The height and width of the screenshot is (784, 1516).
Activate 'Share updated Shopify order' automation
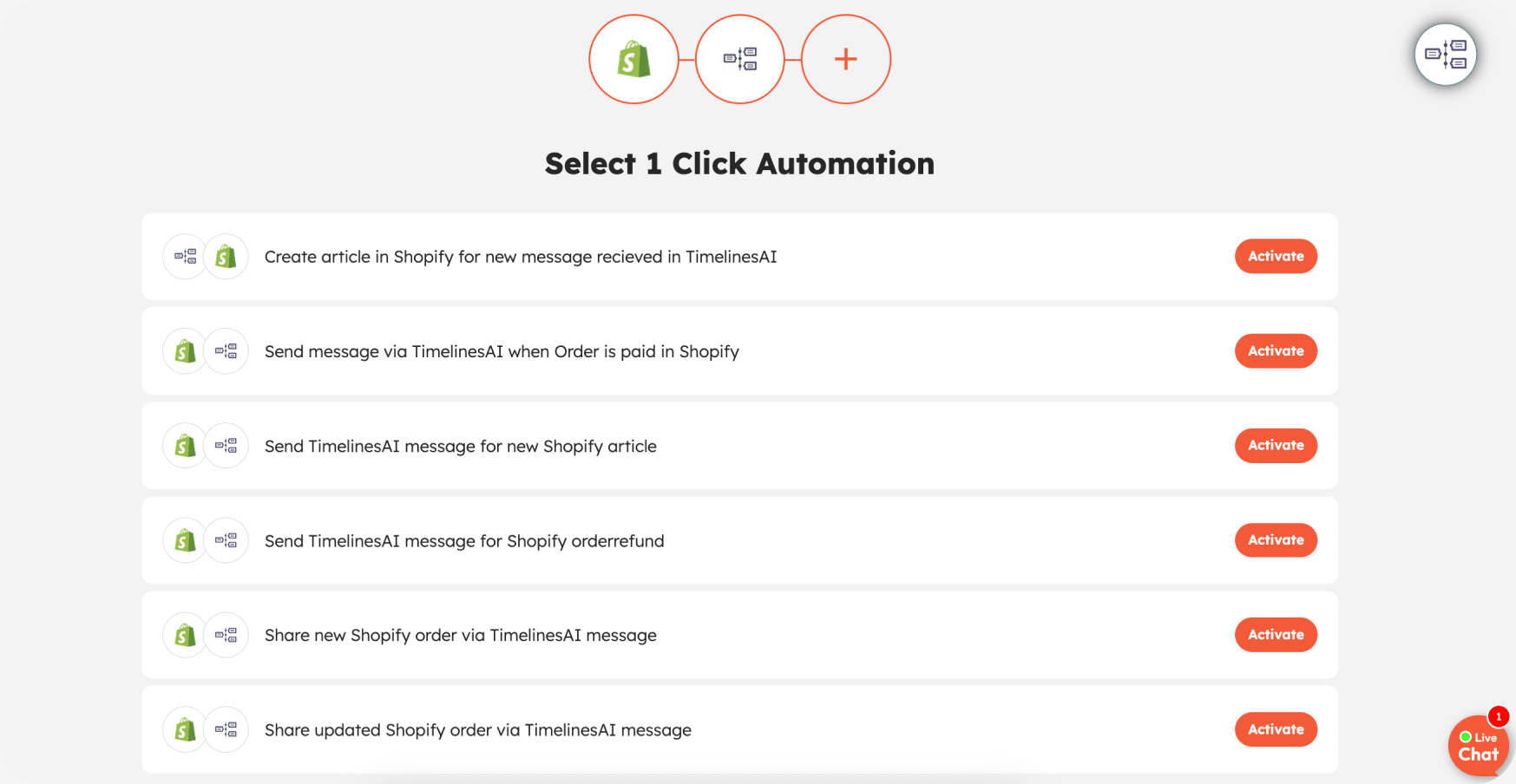(x=1276, y=728)
